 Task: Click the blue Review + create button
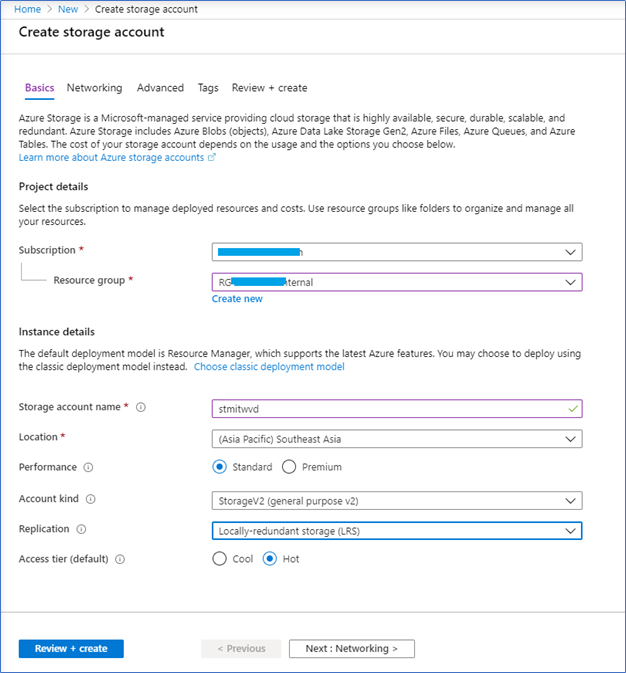71,649
